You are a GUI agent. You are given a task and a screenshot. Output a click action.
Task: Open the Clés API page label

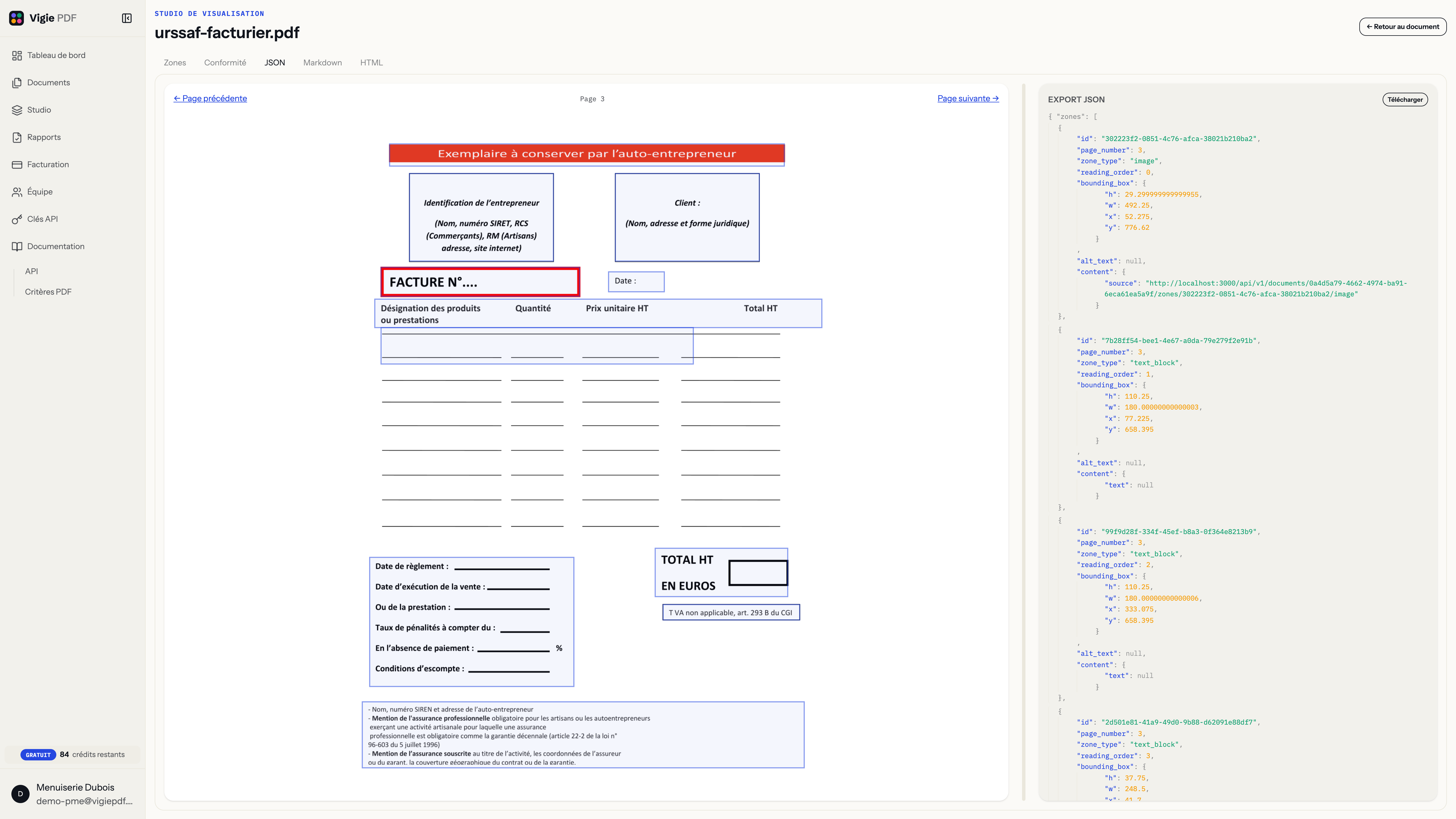click(42, 219)
